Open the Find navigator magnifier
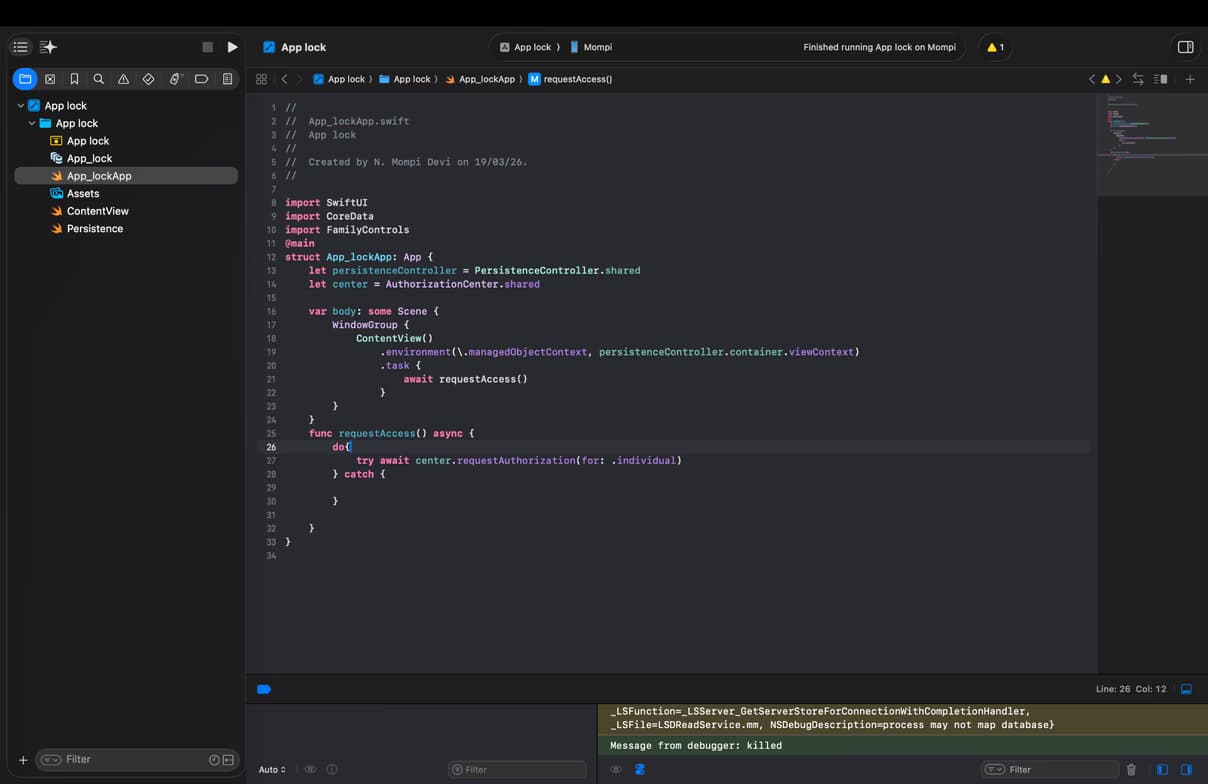The height and width of the screenshot is (784, 1208). [x=98, y=79]
